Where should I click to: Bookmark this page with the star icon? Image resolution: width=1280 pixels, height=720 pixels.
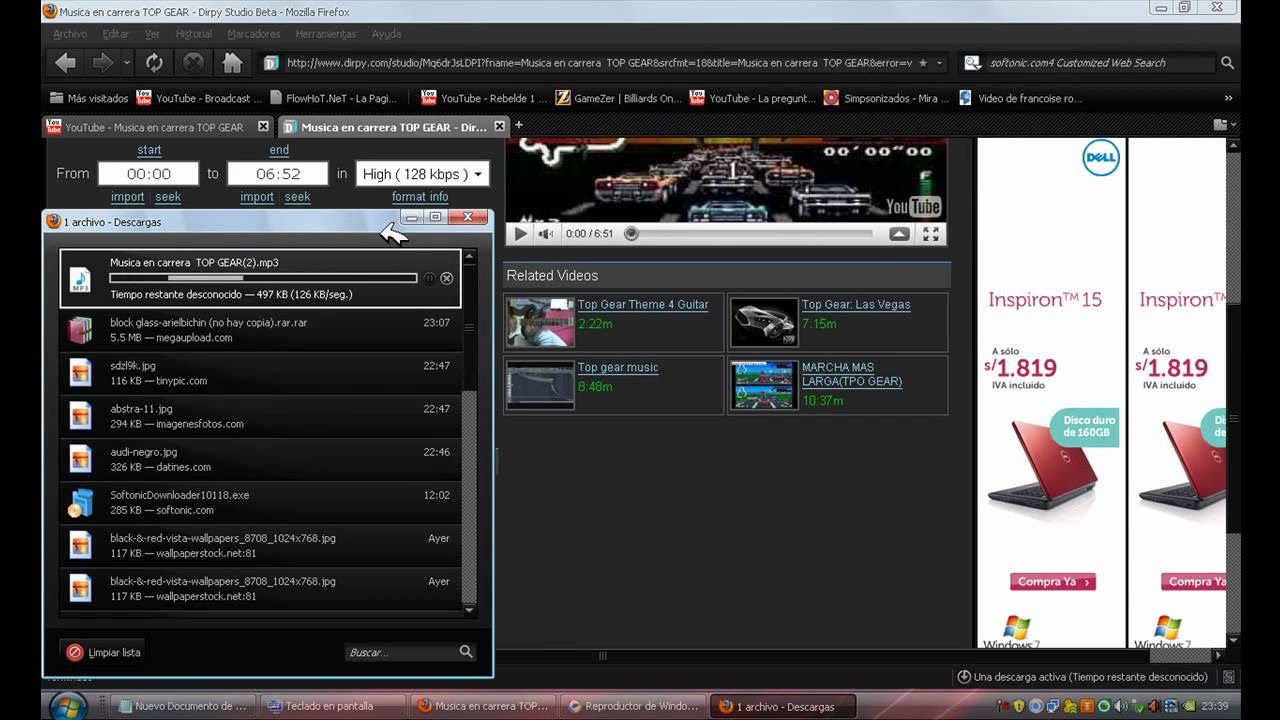[x=923, y=63]
